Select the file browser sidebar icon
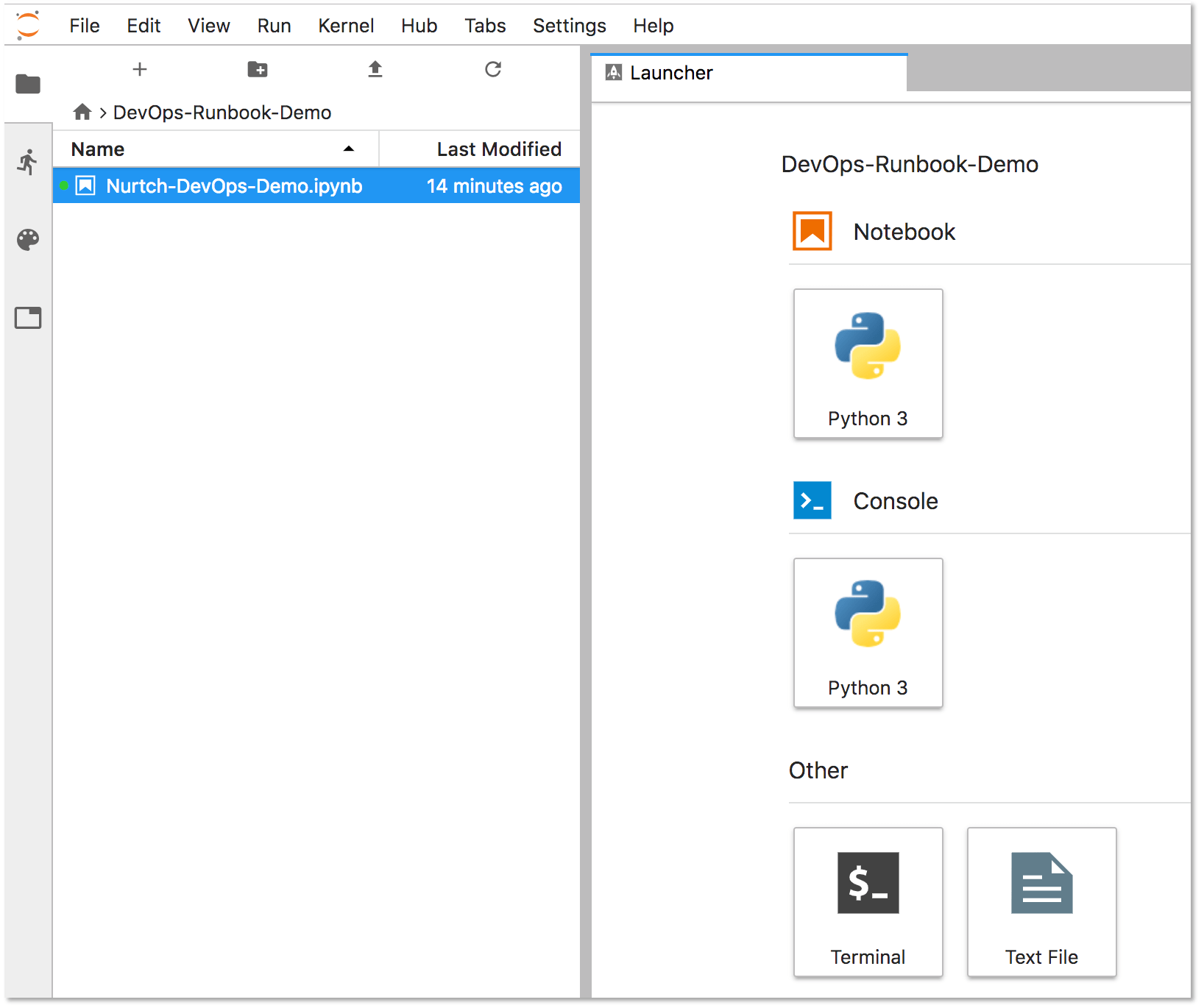This screenshot has width=1204, height=1008. click(x=27, y=84)
